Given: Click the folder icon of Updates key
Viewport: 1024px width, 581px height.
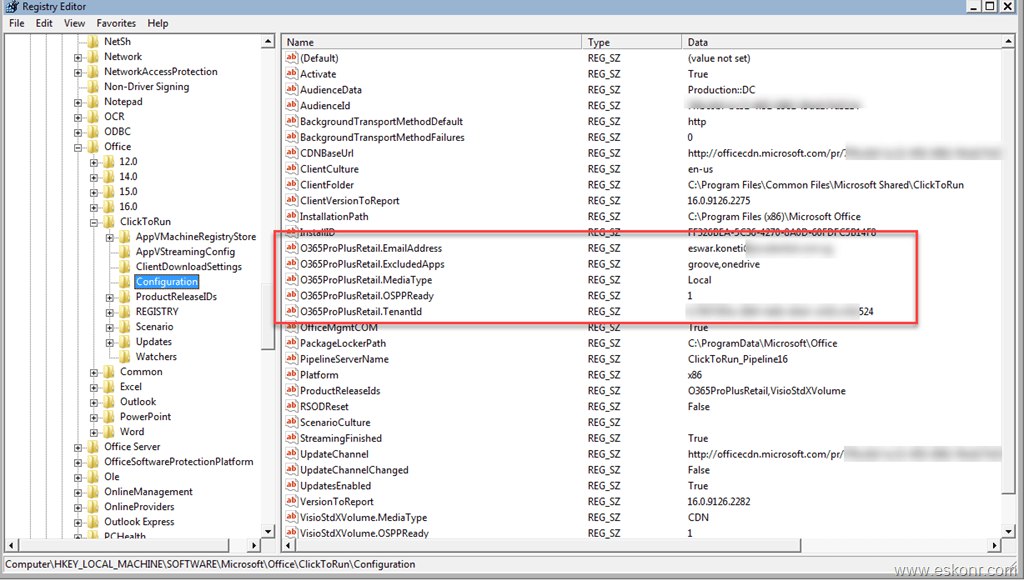Looking at the screenshot, I should 125,342.
